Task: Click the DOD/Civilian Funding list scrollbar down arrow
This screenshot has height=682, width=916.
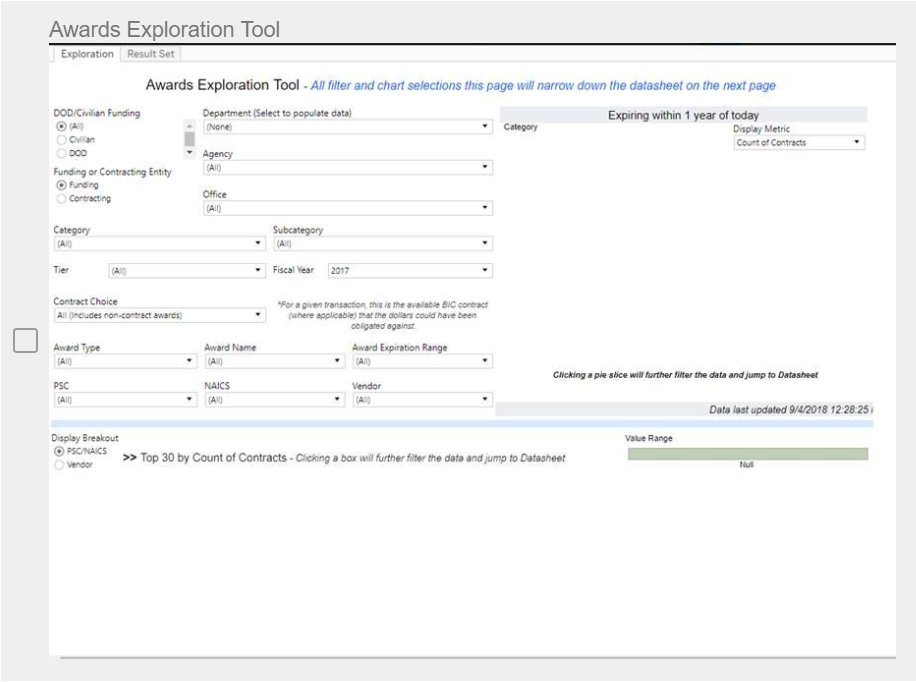Action: click(x=190, y=152)
